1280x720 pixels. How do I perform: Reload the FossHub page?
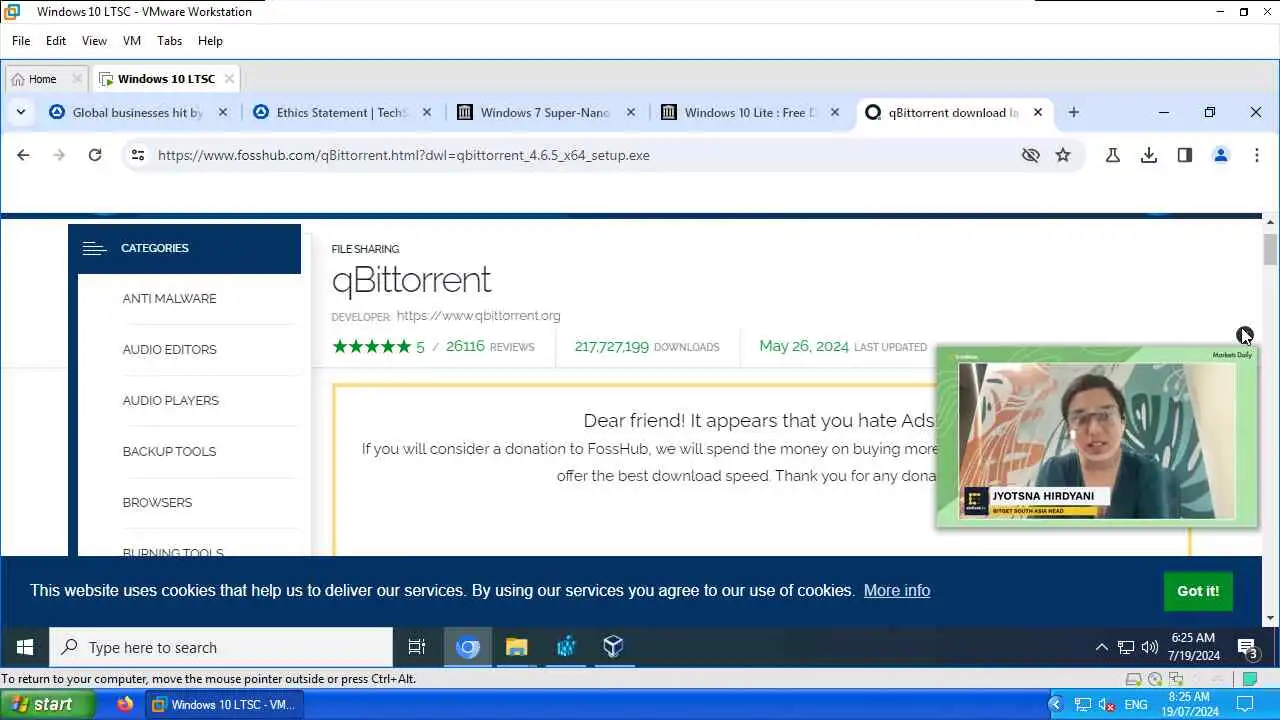pos(95,155)
